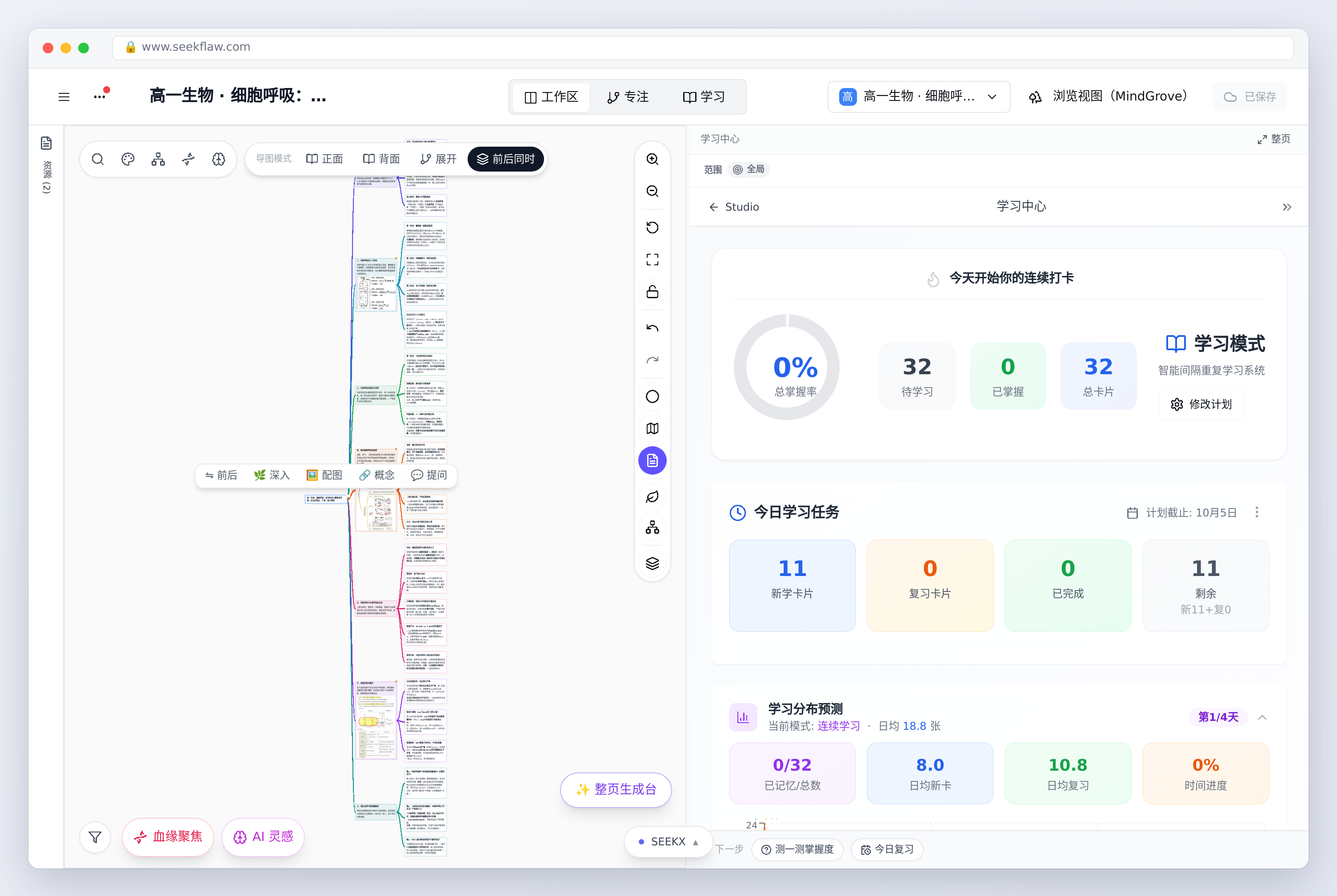Click the unlock padlock icon
This screenshot has height=896, width=1337.
click(x=652, y=292)
